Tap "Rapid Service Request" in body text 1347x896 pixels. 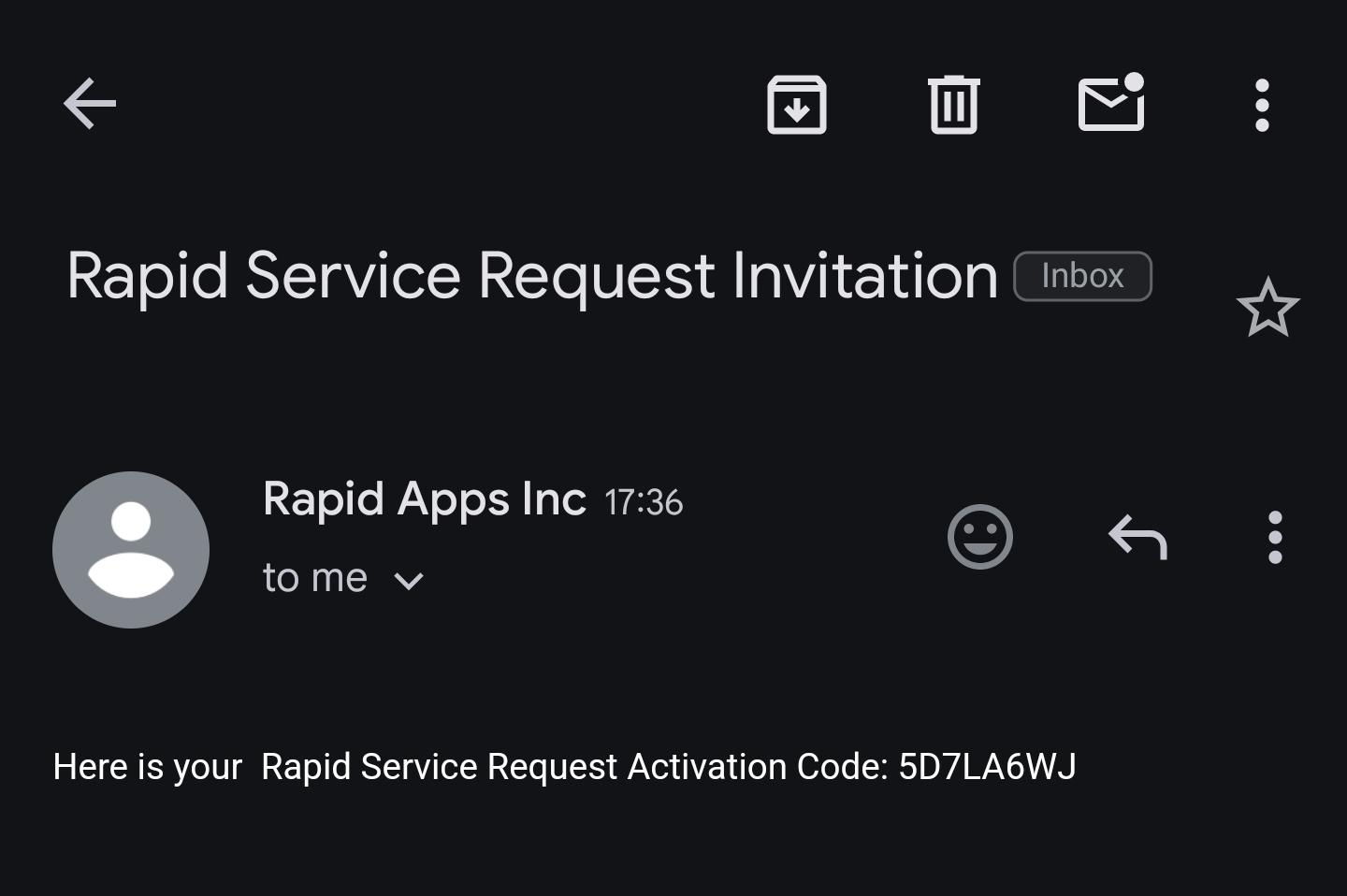439,767
